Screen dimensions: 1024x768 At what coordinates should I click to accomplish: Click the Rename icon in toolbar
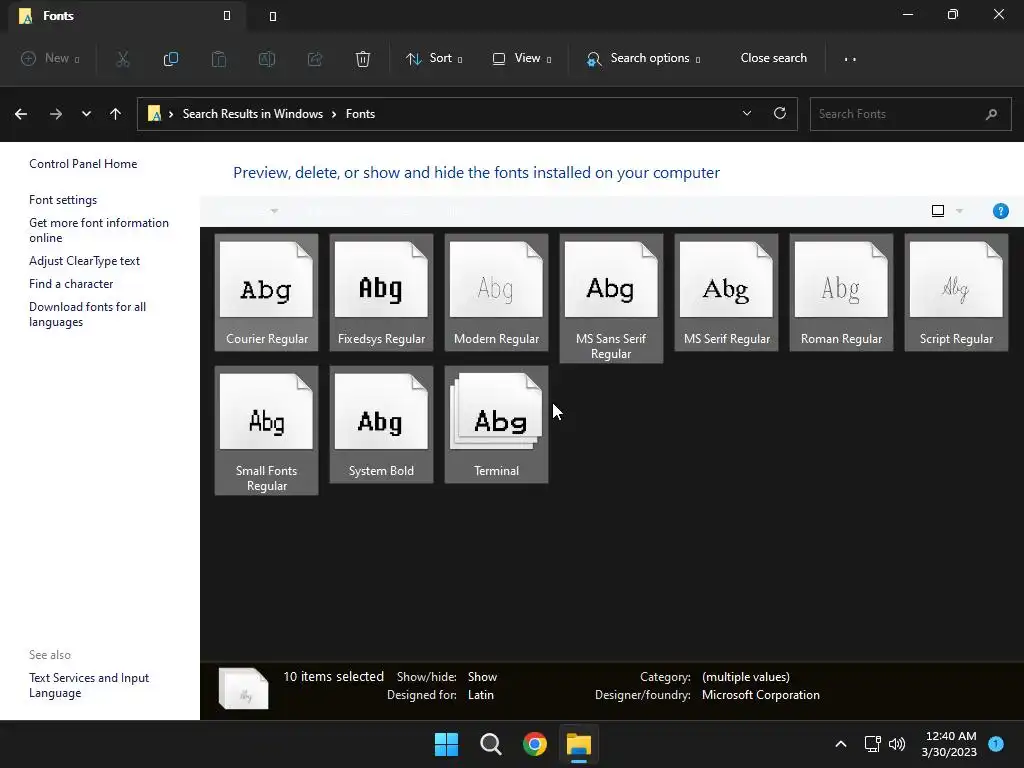click(266, 59)
